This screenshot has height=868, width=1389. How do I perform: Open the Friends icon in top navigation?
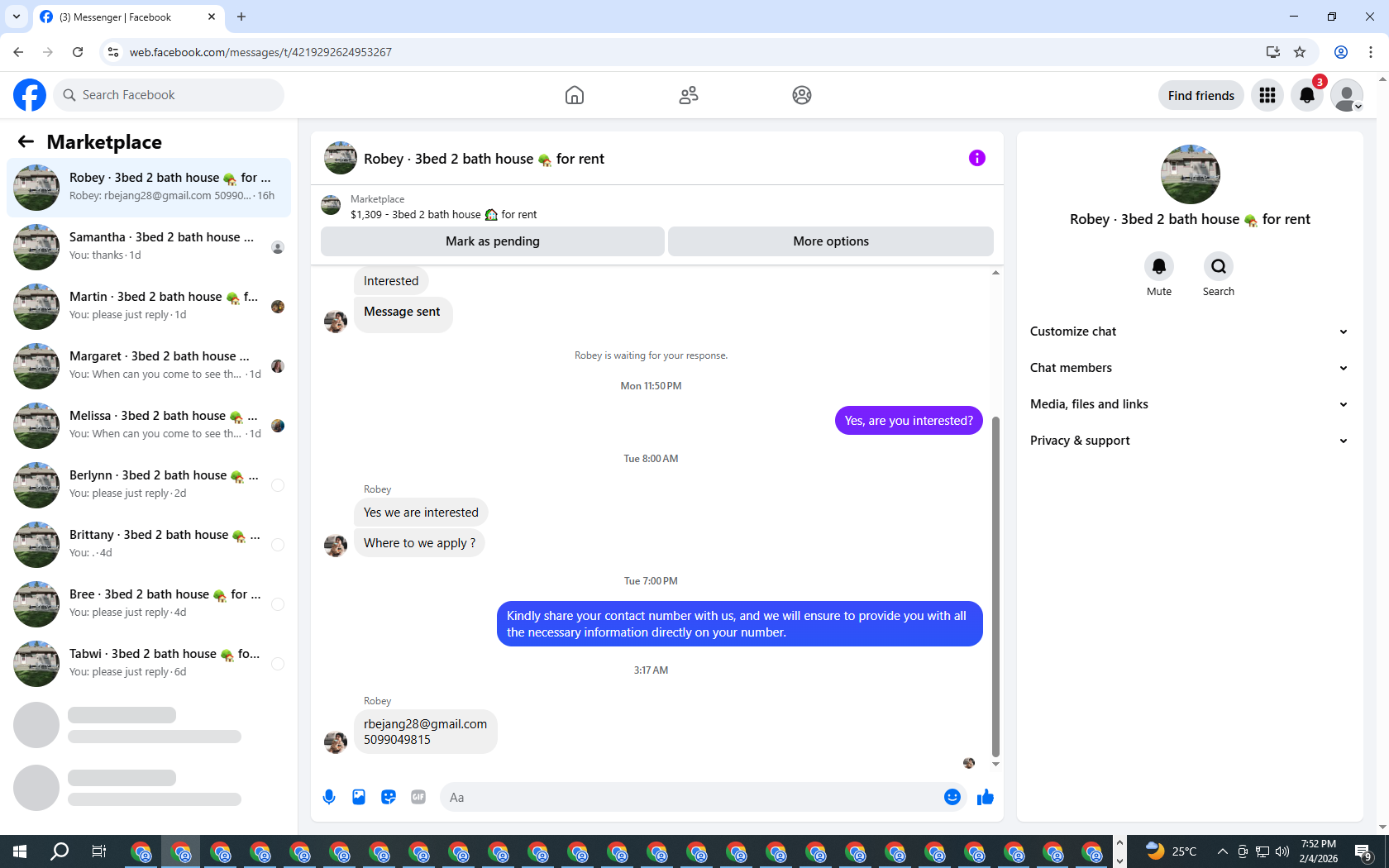point(689,95)
